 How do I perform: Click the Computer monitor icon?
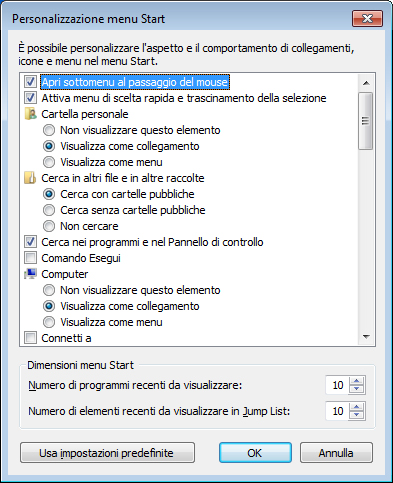coord(30,274)
